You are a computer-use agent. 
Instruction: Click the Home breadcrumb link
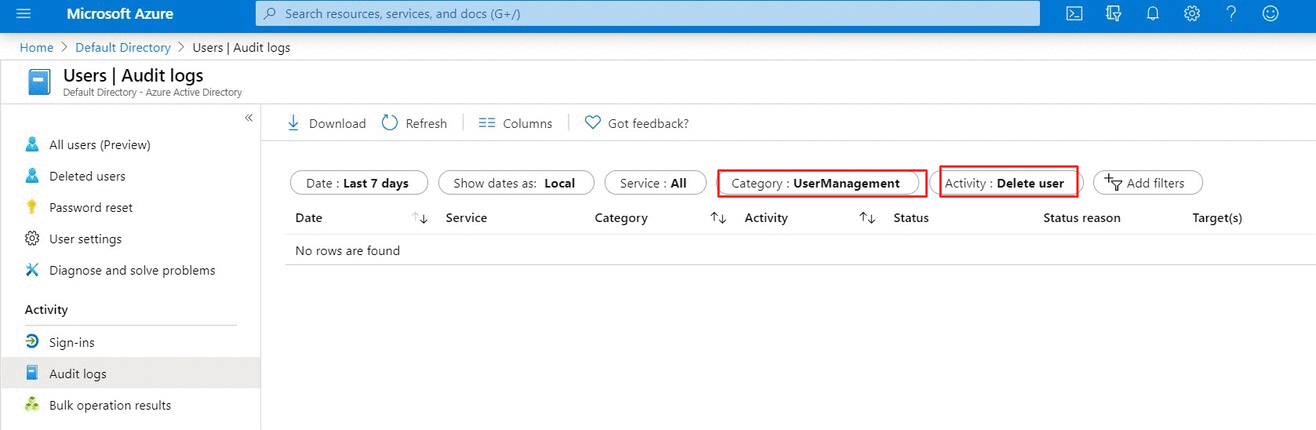pyautogui.click(x=37, y=47)
